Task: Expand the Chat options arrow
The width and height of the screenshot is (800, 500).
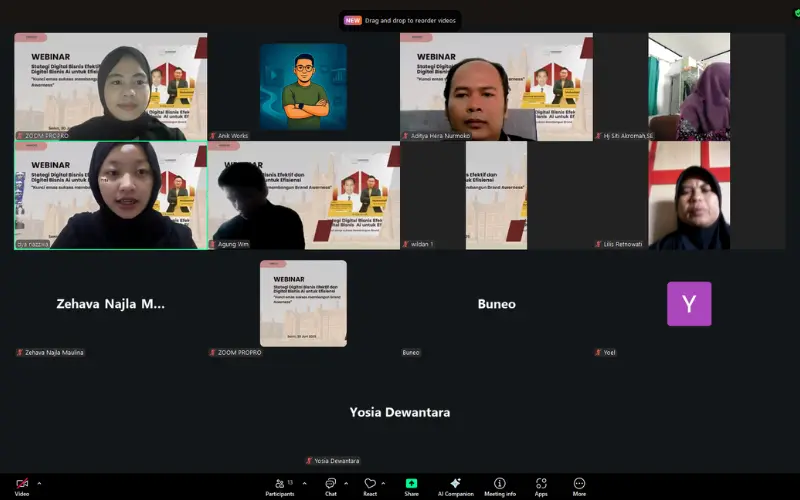Action: 346,482
